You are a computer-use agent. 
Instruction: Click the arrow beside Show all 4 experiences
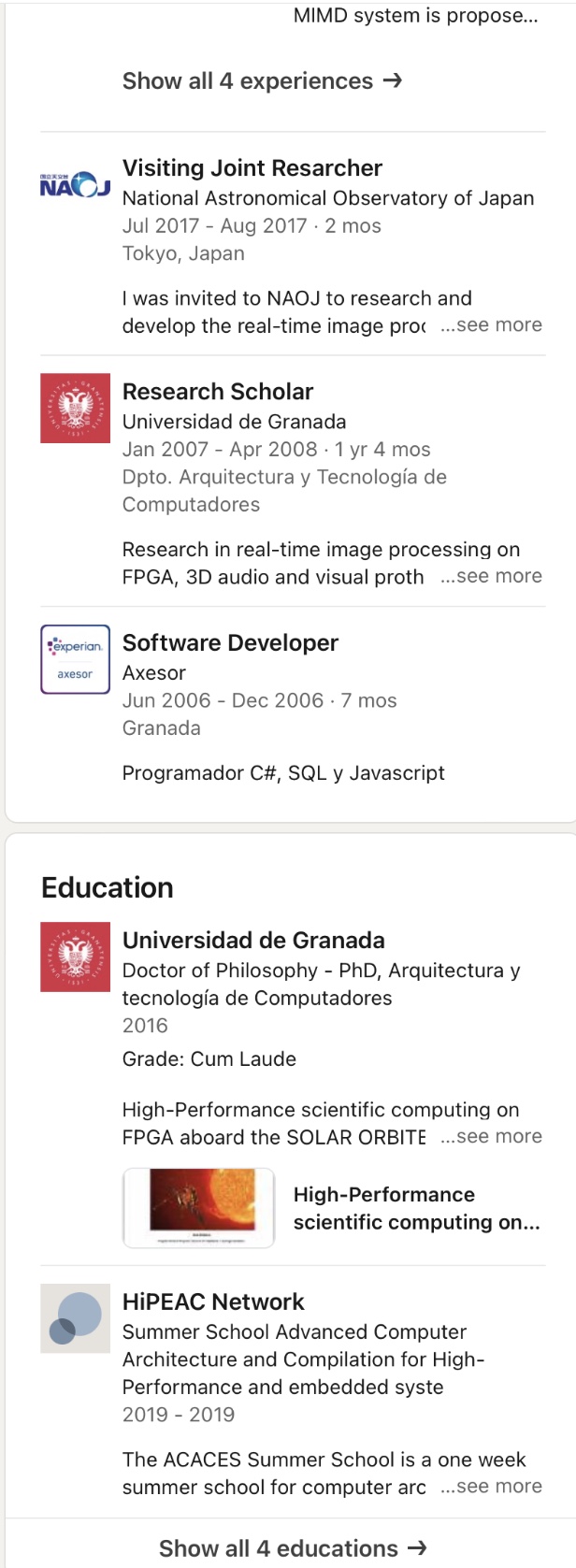393,80
